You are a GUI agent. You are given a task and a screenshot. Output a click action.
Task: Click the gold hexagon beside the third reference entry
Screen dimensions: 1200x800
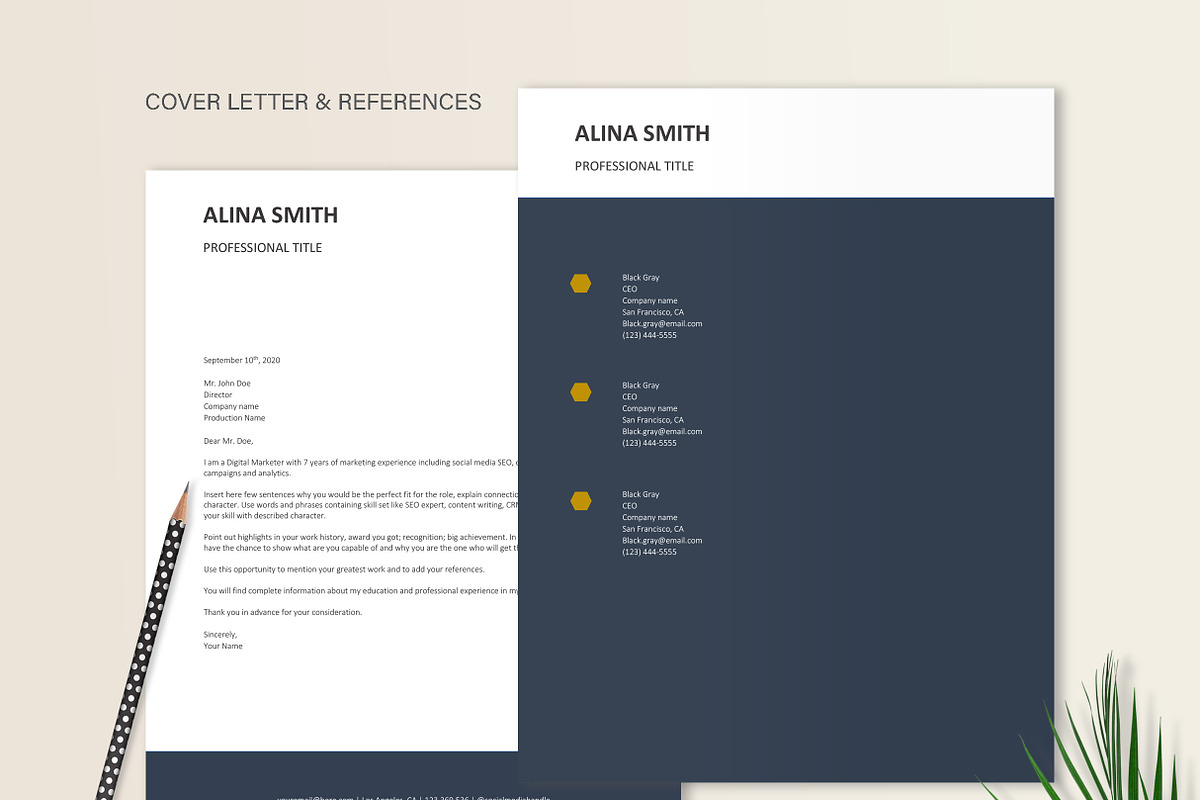(x=580, y=500)
